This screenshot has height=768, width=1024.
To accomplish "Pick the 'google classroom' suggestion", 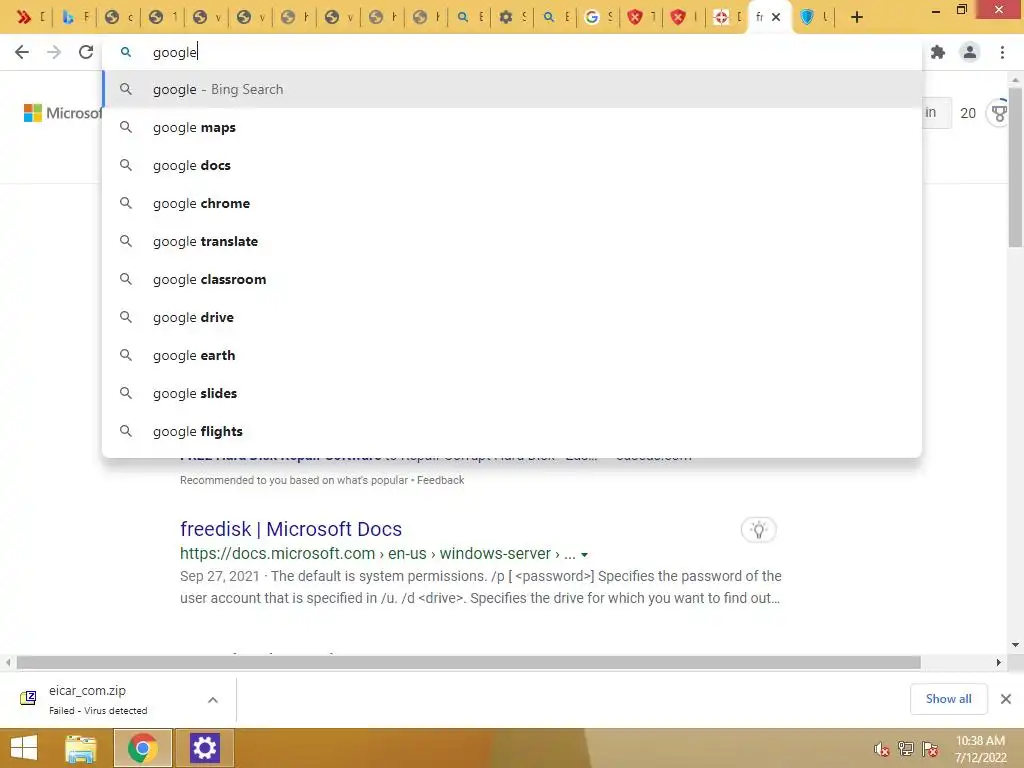I will pos(513,279).
